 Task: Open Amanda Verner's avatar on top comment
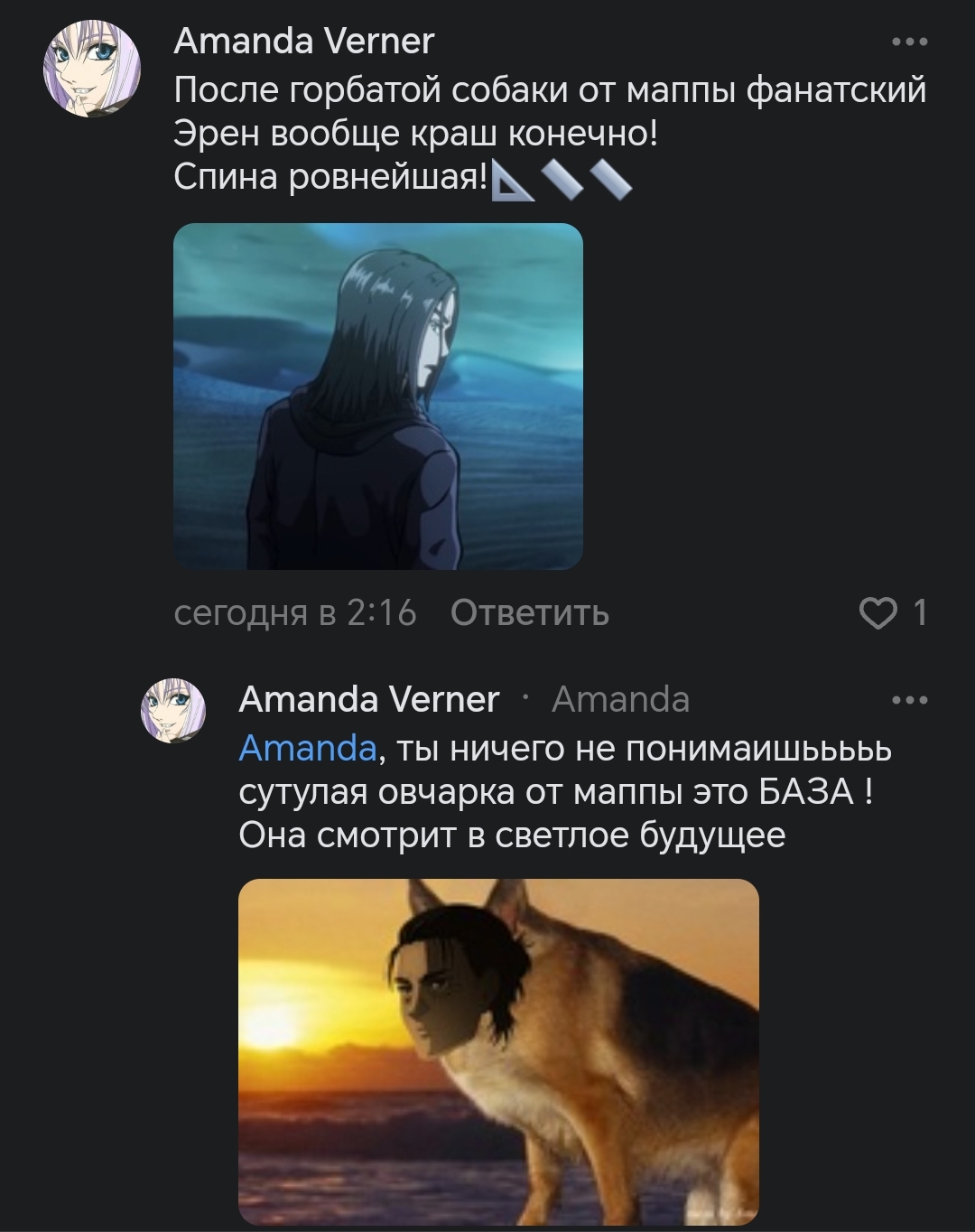[x=93, y=70]
